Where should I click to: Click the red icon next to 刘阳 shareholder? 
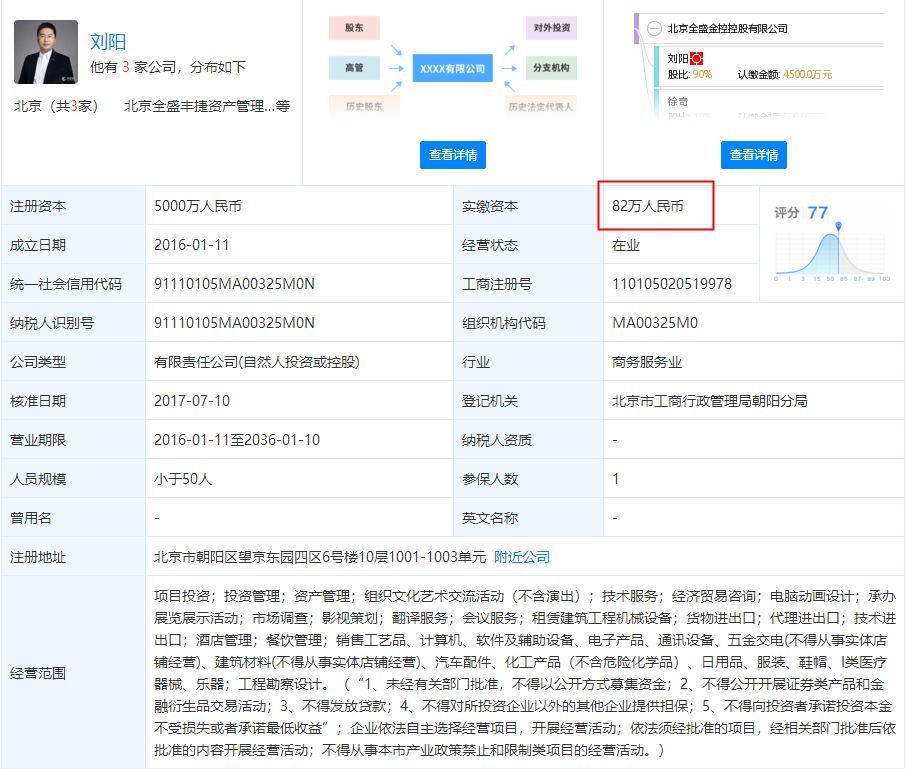coord(697,58)
